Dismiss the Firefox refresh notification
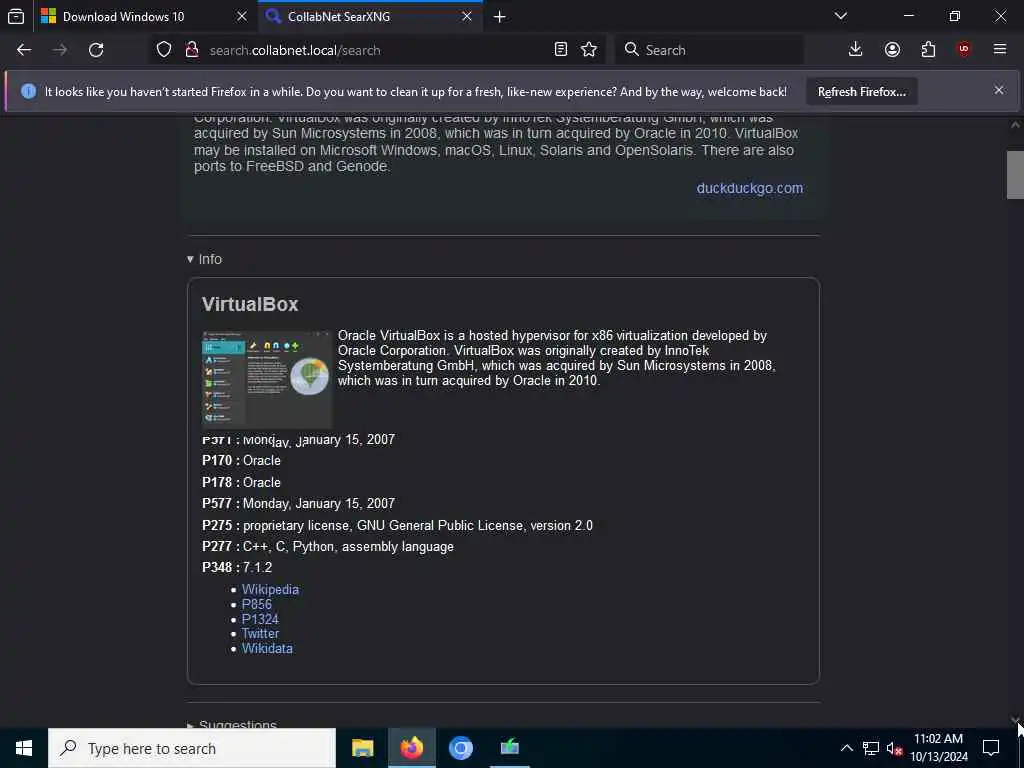The image size is (1024, 768). 999,90
